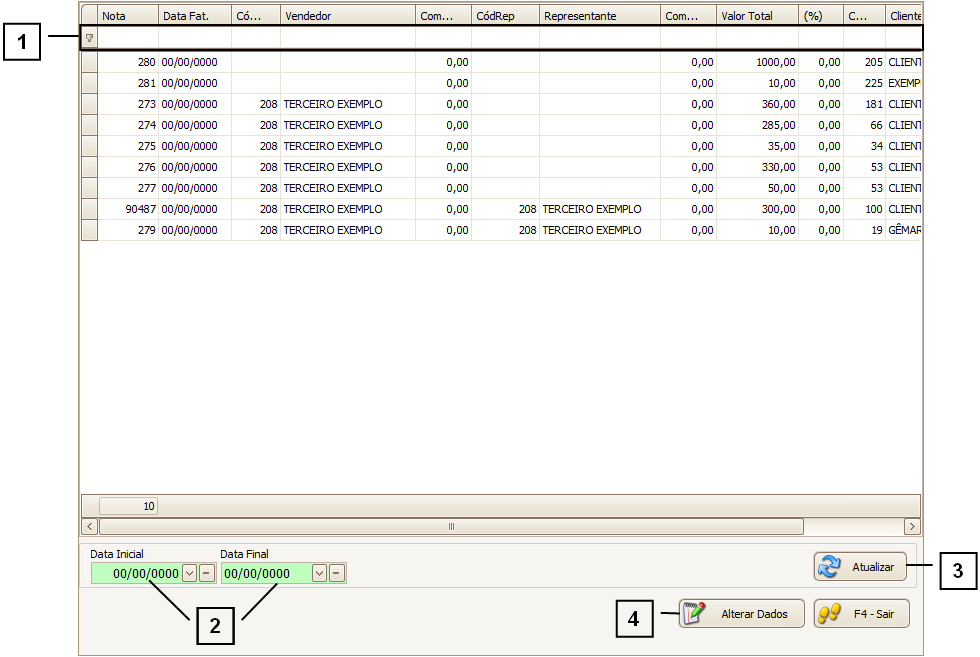Click the Representante column header
Screen dimensions: 980x657
pyautogui.click(x=599, y=16)
